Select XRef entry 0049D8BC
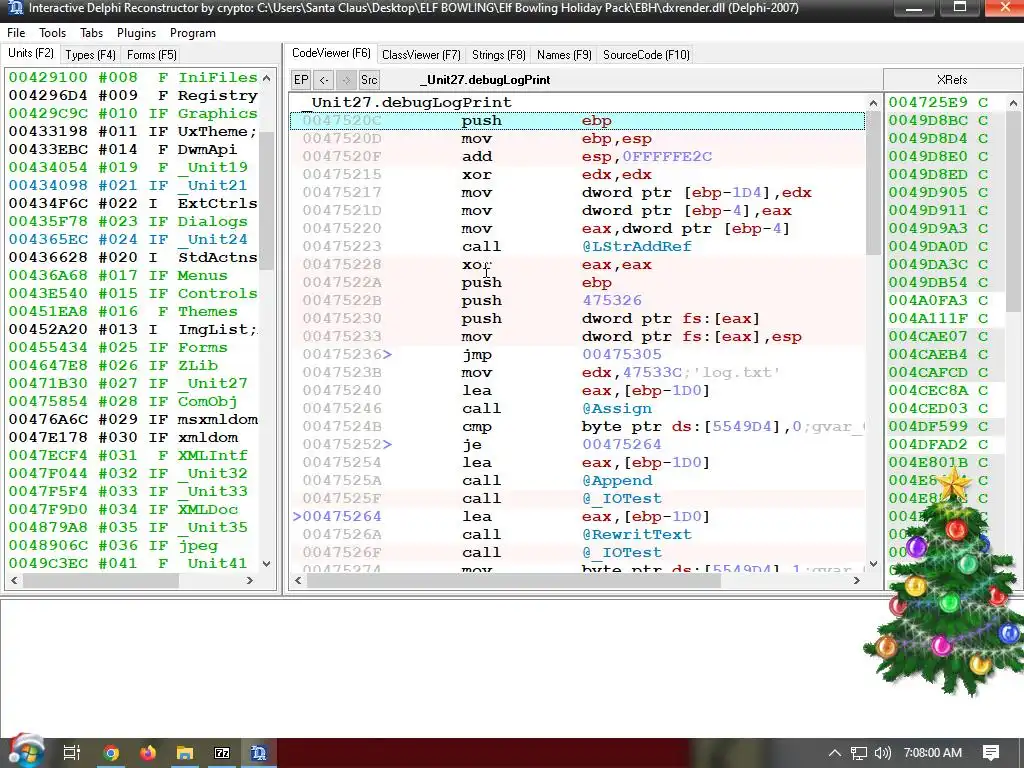Image resolution: width=1024 pixels, height=768 pixels. tap(946, 120)
